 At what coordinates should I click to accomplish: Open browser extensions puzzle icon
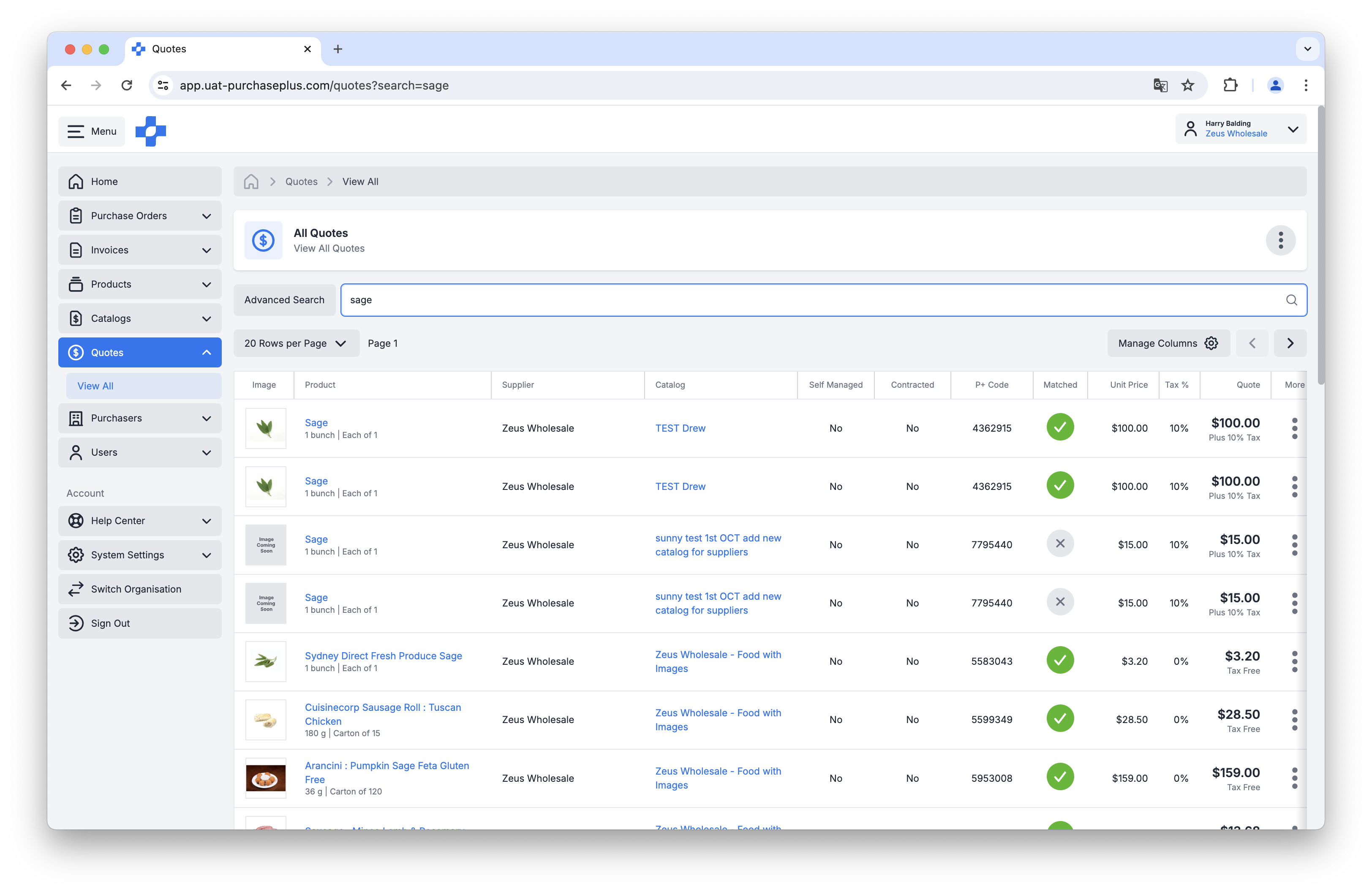(1230, 85)
